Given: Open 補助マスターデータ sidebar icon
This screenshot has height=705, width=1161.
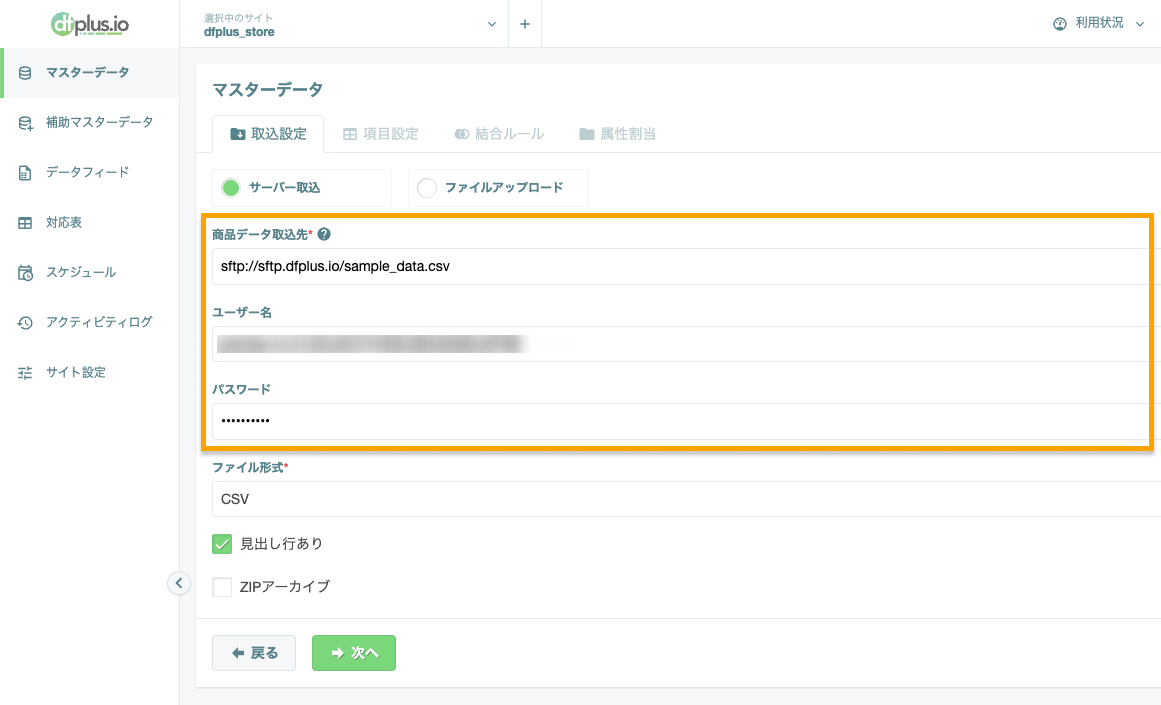Looking at the screenshot, I should tap(25, 123).
